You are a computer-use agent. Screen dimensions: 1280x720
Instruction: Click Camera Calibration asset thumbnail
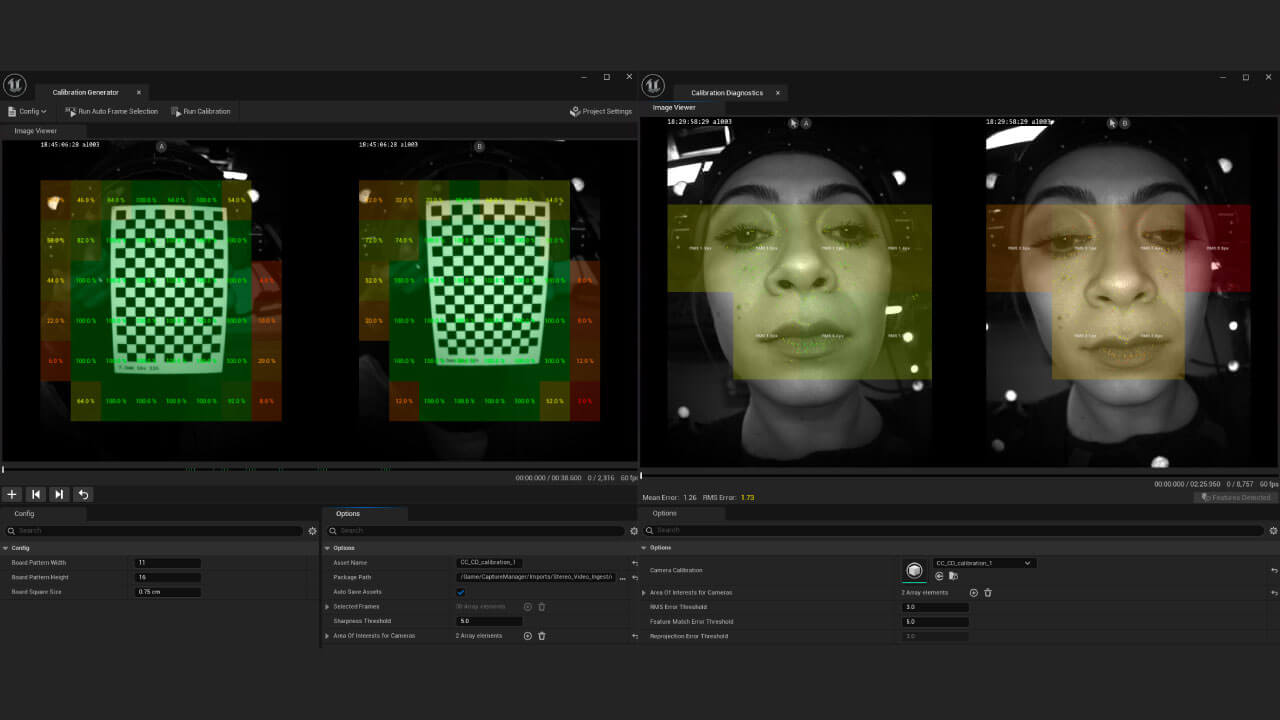pyautogui.click(x=914, y=570)
